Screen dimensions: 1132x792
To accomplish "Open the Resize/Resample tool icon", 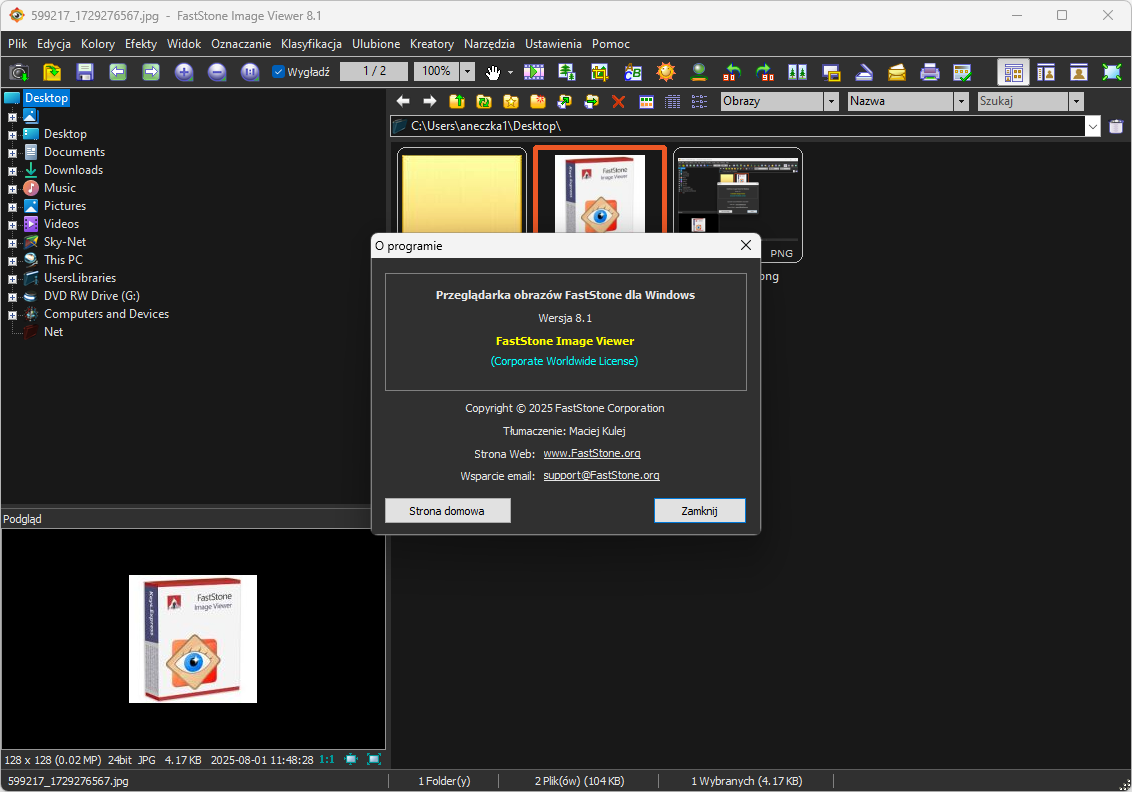I will [567, 72].
